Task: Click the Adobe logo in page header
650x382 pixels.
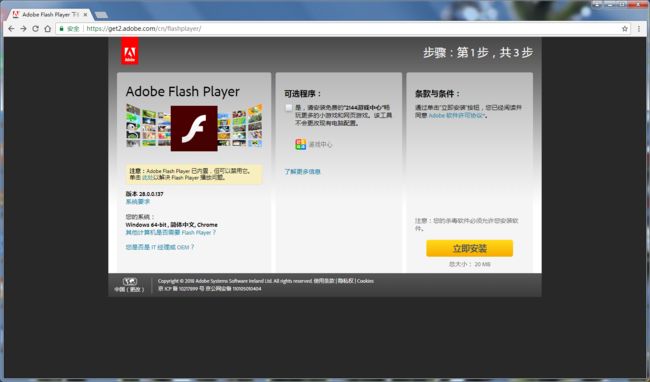Action: [130, 51]
